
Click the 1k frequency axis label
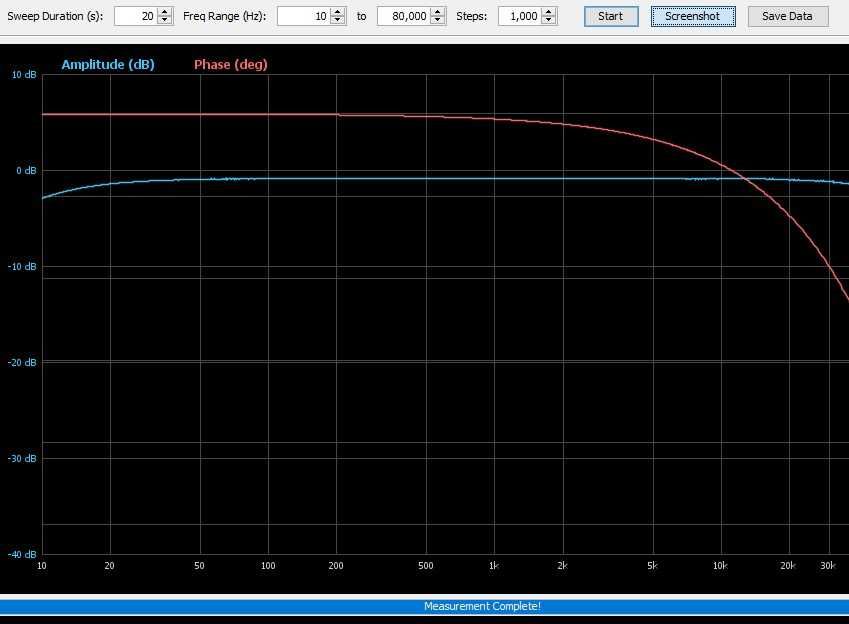pyautogui.click(x=493, y=566)
